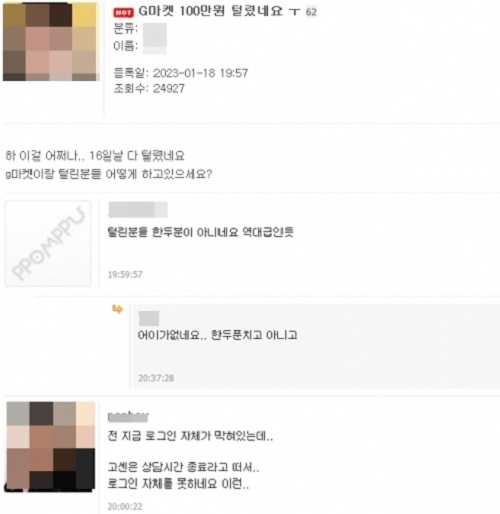The width and height of the screenshot is (500, 514).
Task: Click the 19:59:57 comment timestamp
Action: coord(125,274)
